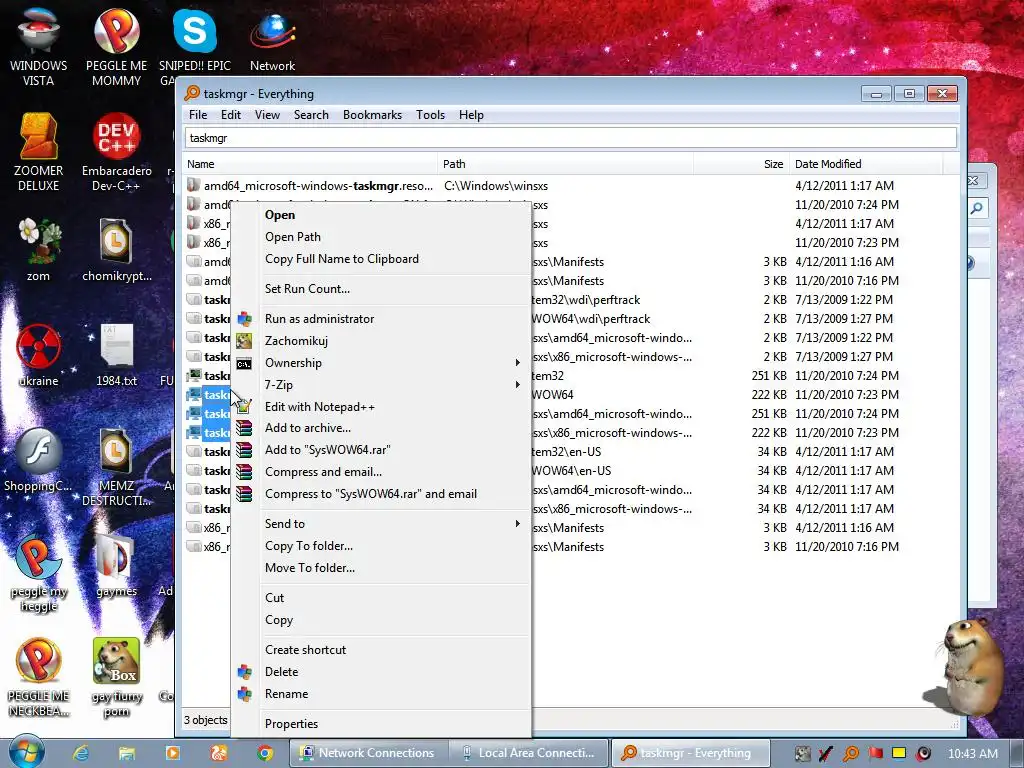1024x768 pixels.
Task: Click the yellow tray icon beside the flag
Action: coord(899,754)
